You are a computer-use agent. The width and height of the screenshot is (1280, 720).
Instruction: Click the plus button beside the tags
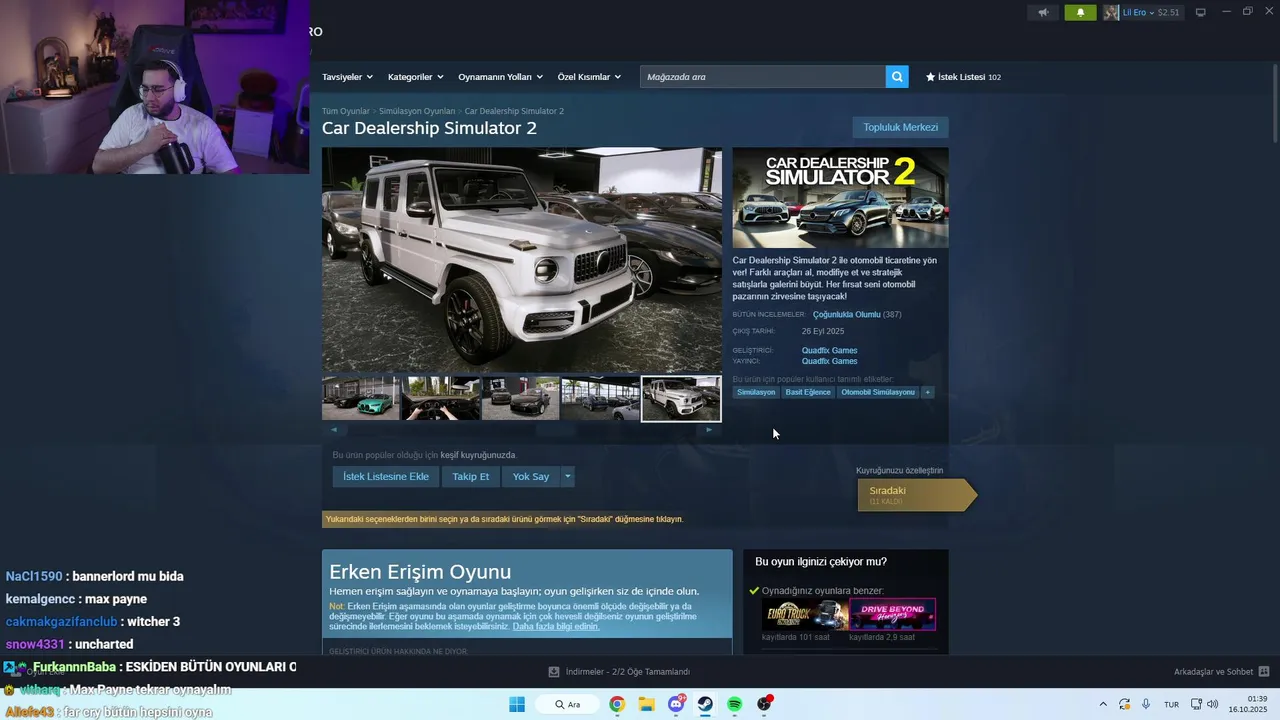point(928,392)
